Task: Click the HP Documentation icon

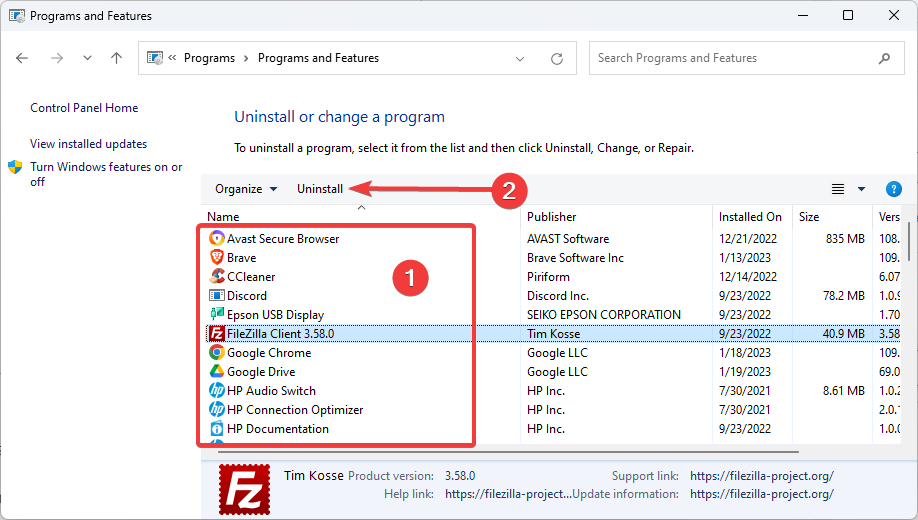Action: [217, 428]
